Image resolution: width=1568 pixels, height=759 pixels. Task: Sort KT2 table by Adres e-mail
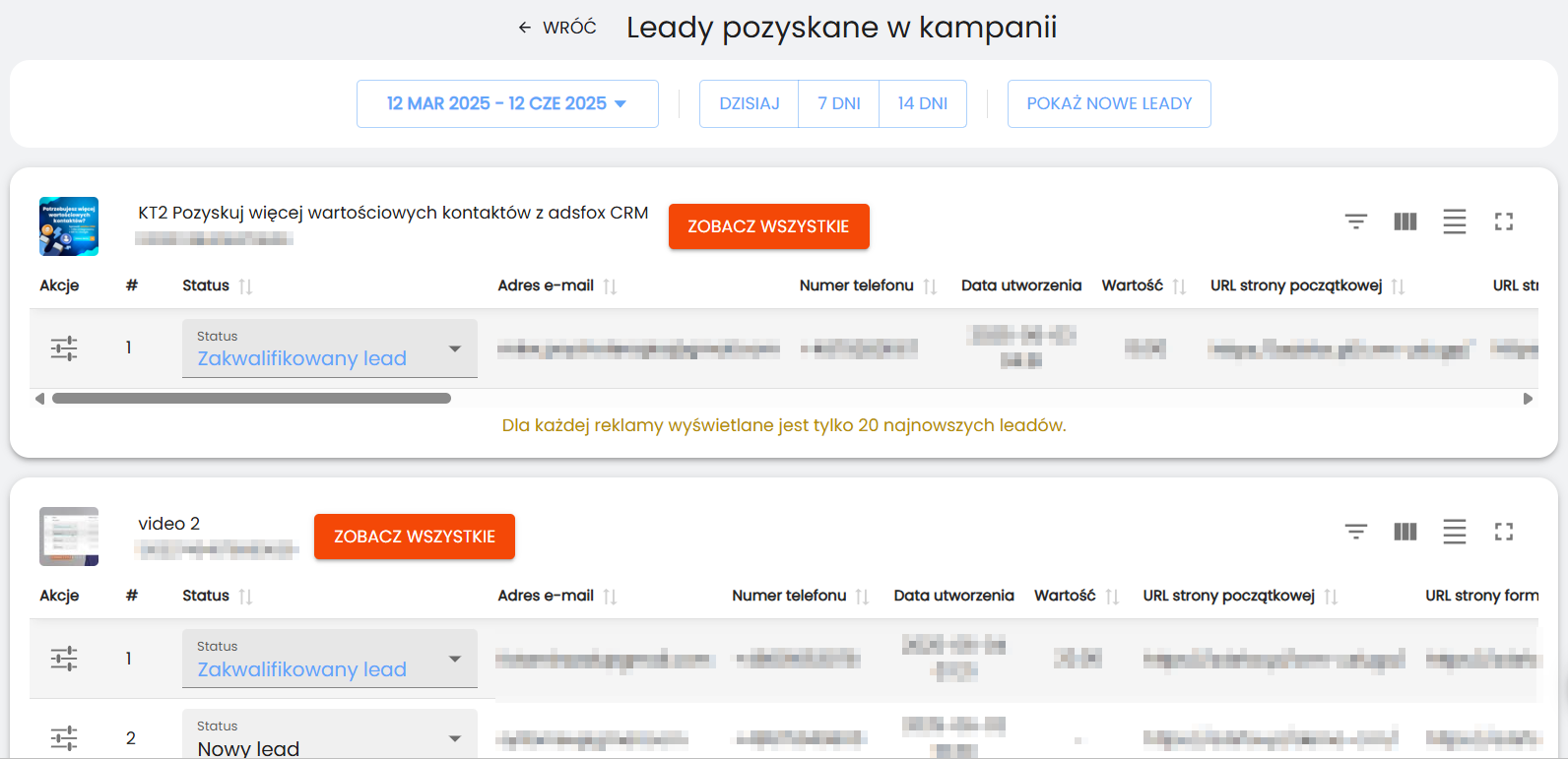click(610, 286)
